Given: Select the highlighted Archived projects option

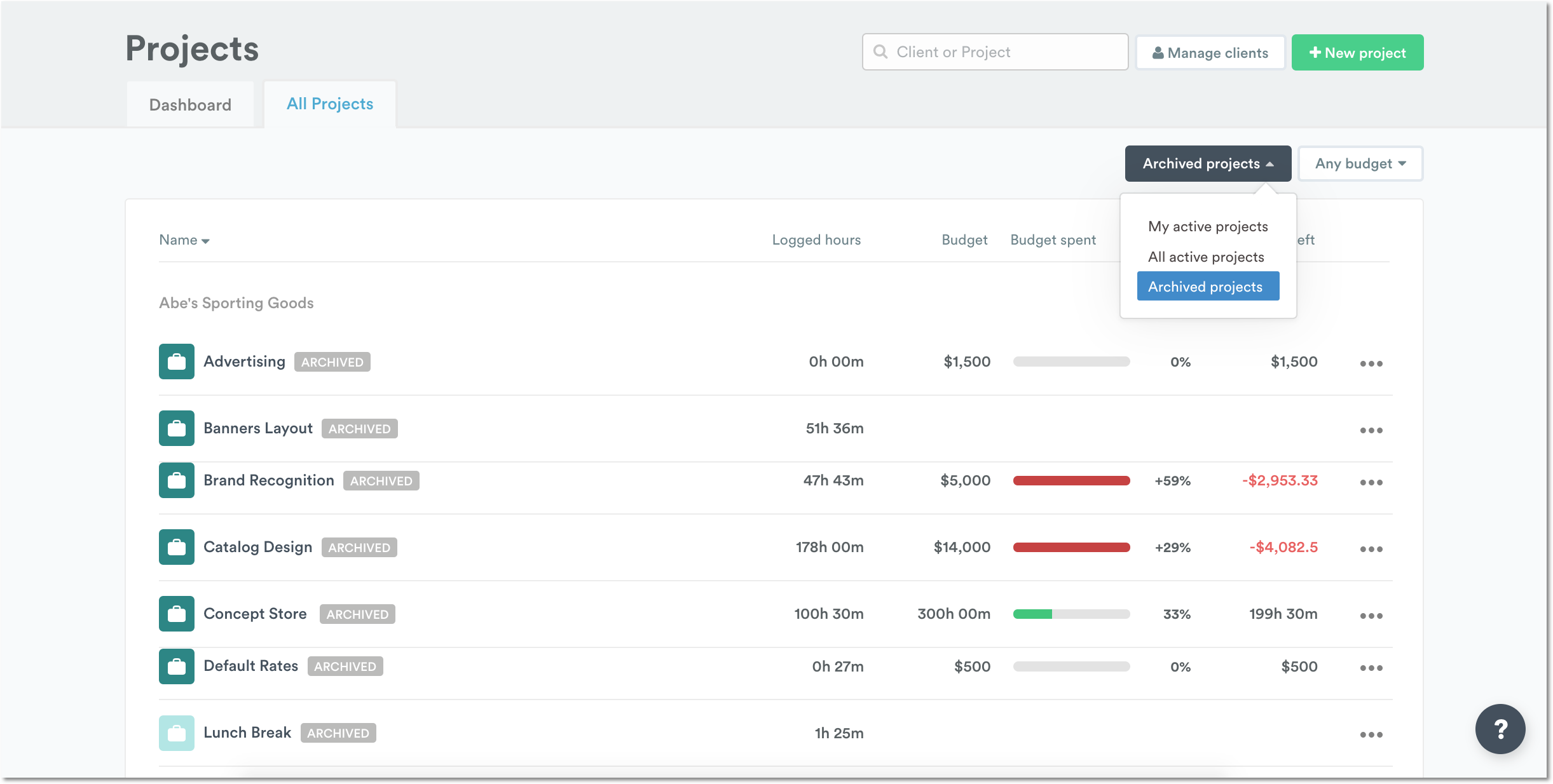Looking at the screenshot, I should [x=1207, y=286].
